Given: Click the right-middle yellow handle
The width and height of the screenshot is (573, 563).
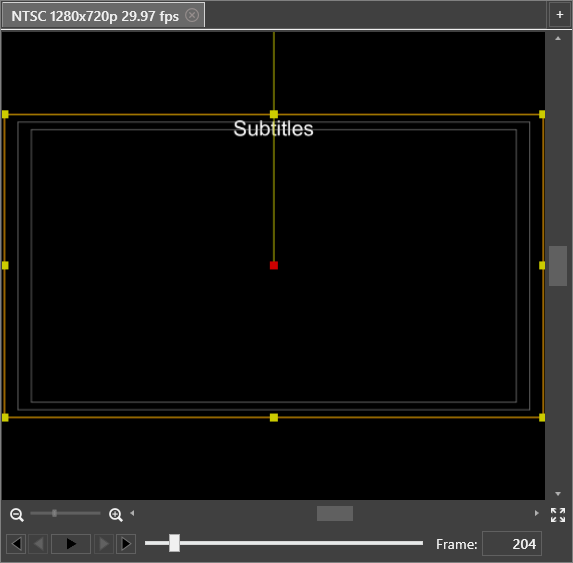Looking at the screenshot, I should click(542, 265).
